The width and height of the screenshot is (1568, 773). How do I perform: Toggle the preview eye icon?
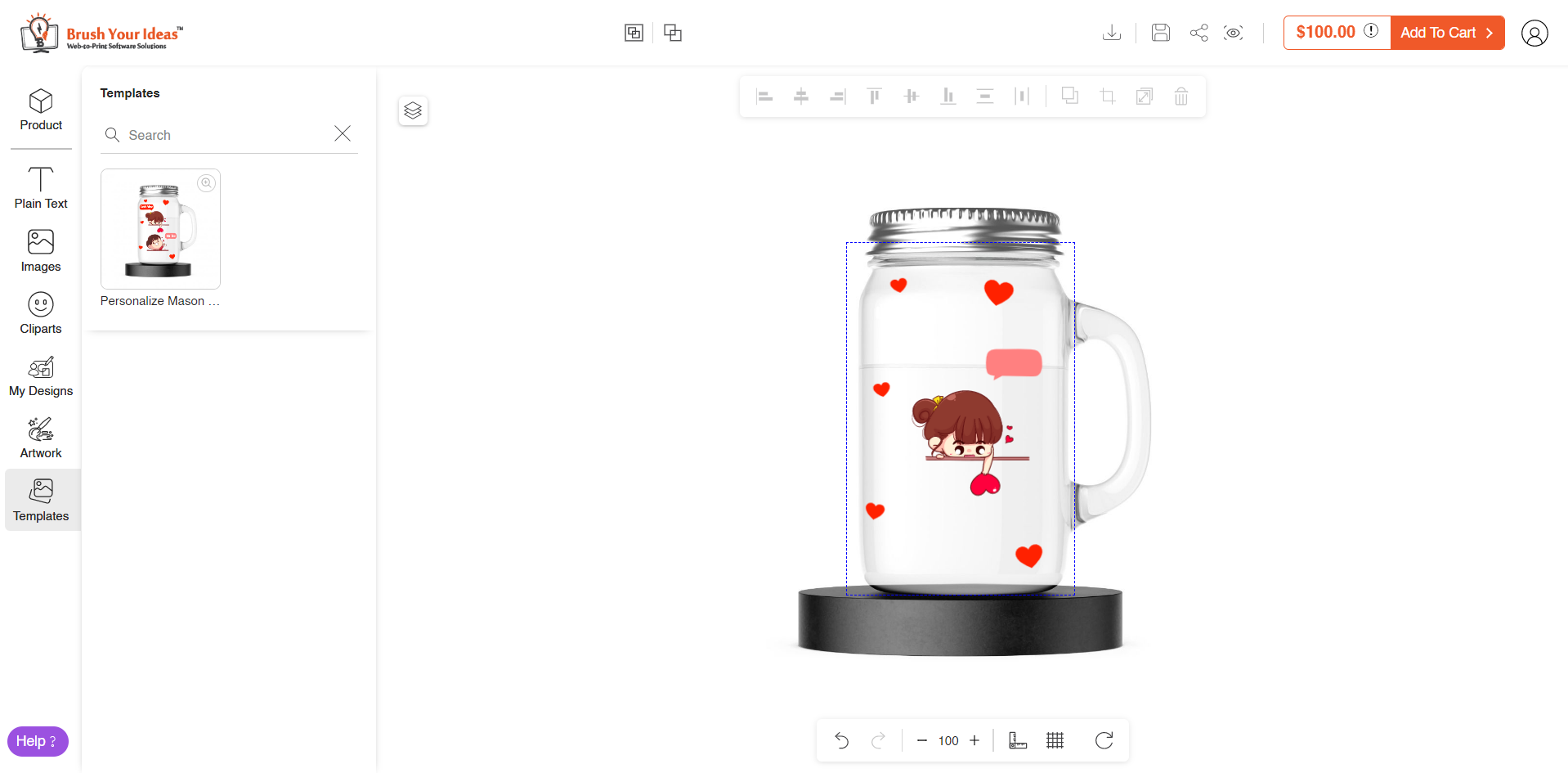click(x=1233, y=33)
